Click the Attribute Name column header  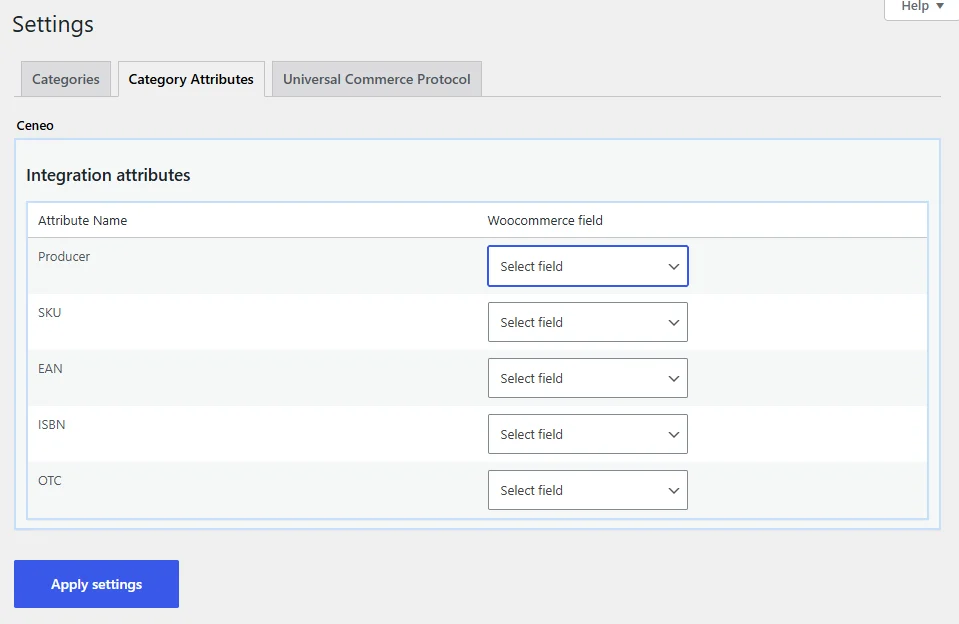[x=83, y=220]
